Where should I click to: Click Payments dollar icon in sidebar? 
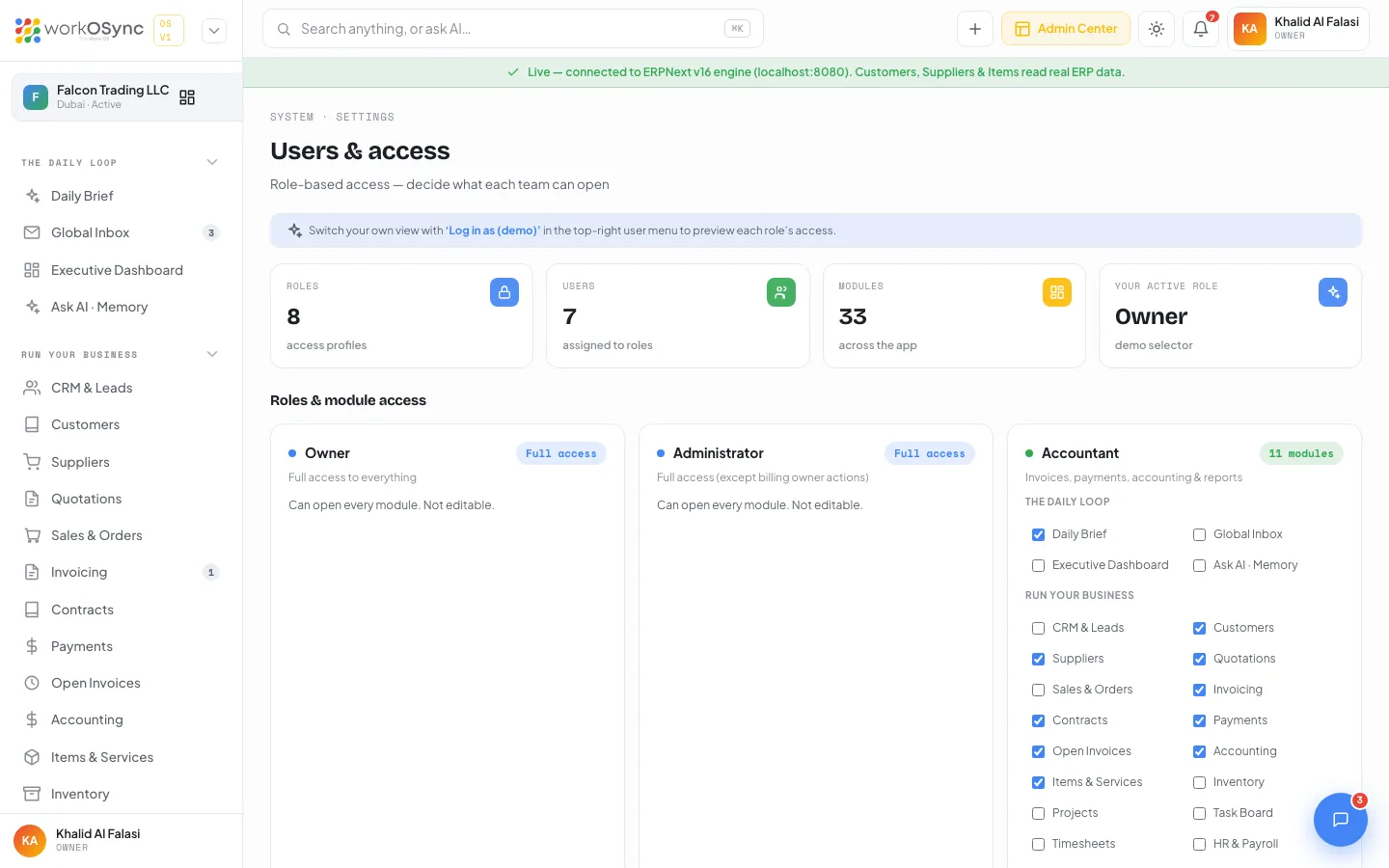click(32, 646)
